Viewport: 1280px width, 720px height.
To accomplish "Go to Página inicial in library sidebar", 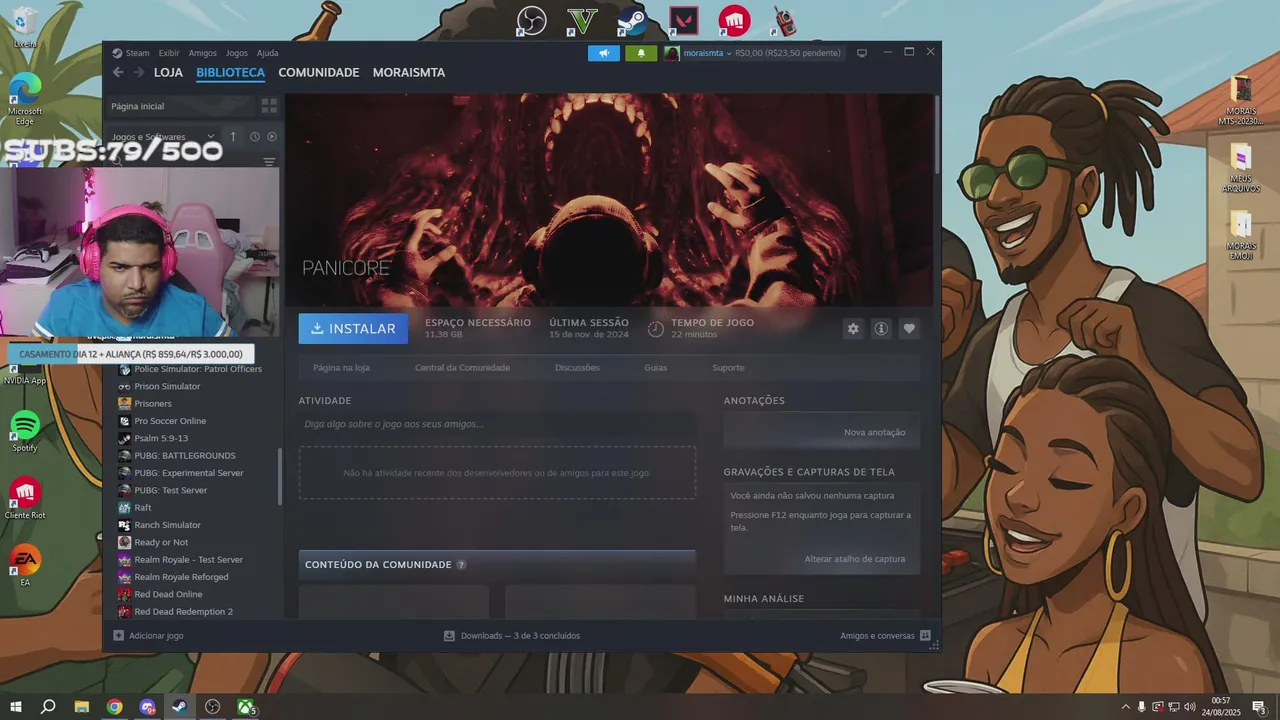I will pyautogui.click(x=138, y=106).
